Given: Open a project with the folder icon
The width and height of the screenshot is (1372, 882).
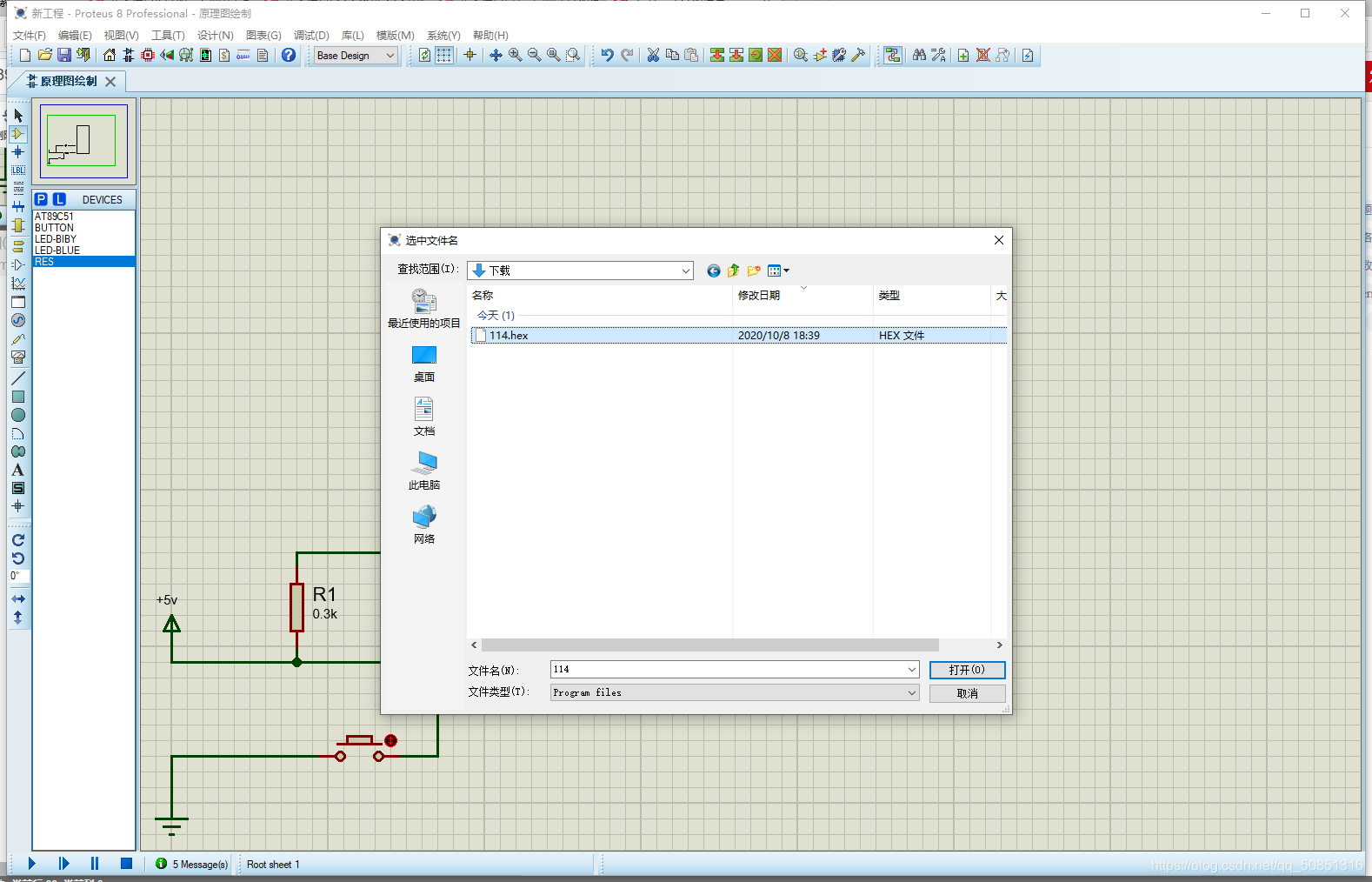Looking at the screenshot, I should click(x=44, y=55).
